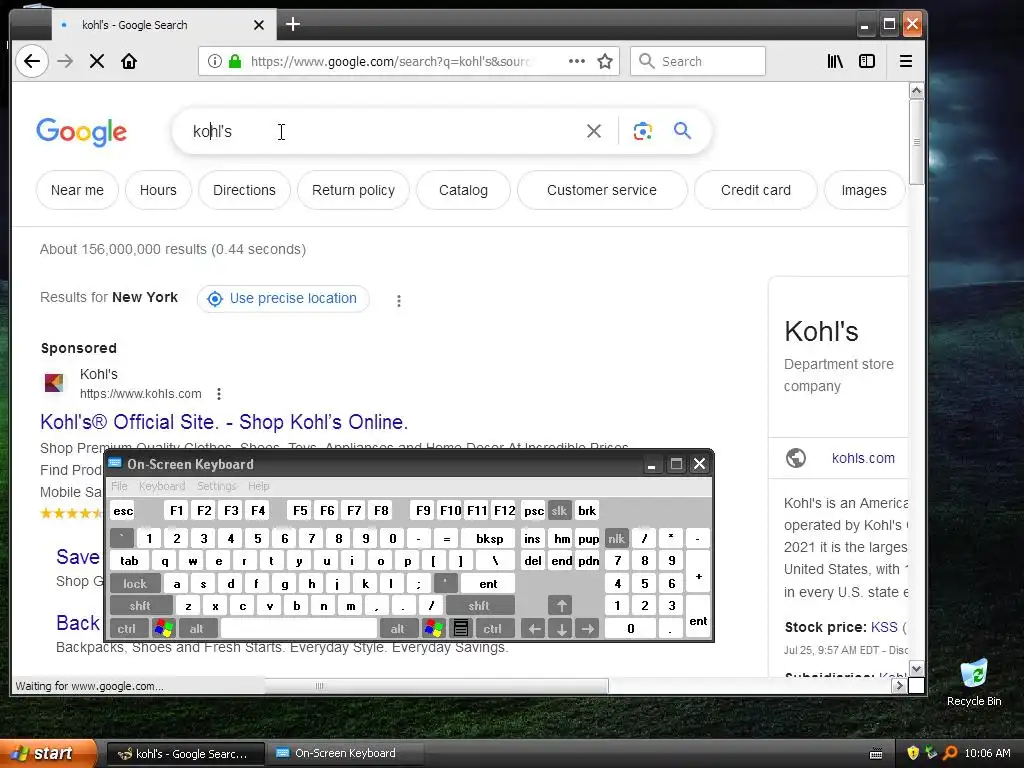
Task: Open the Library bookshelf icon
Action: [835, 61]
